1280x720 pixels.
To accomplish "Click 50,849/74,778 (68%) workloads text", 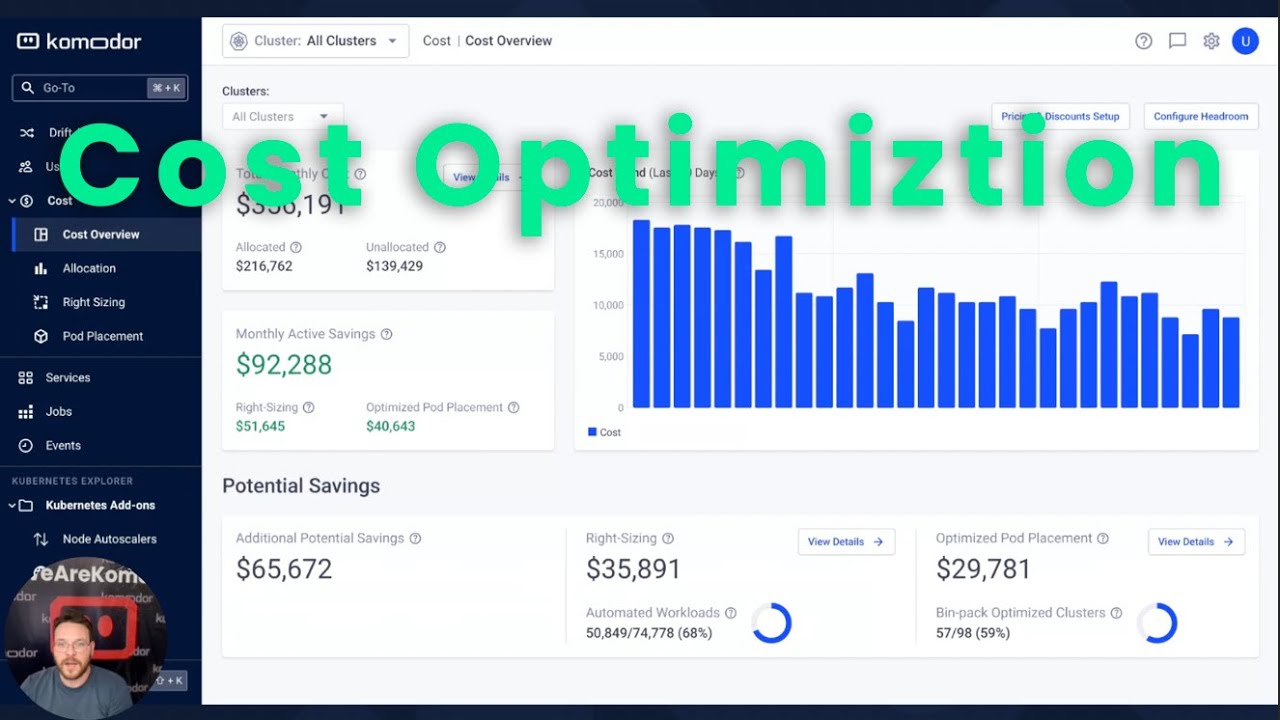I will (x=649, y=633).
